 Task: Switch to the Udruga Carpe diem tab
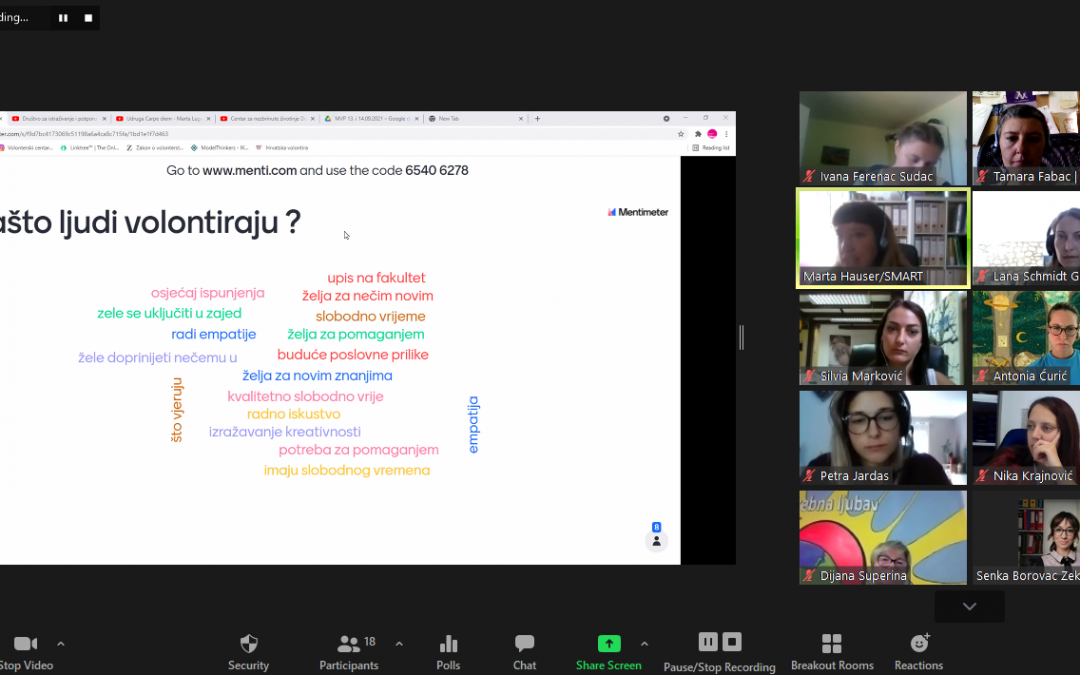[x=162, y=118]
